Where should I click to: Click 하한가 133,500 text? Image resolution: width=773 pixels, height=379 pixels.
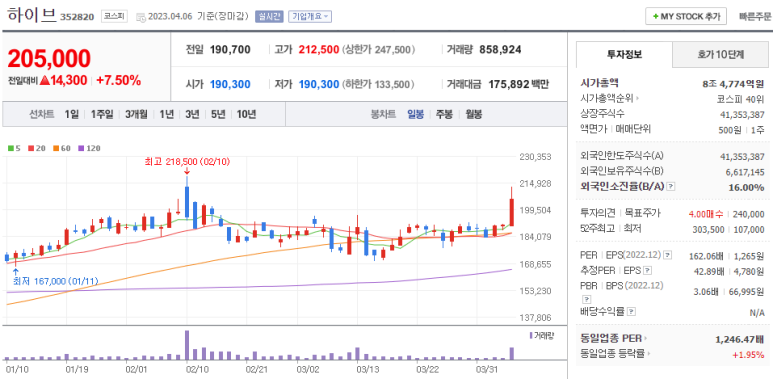[x=378, y=84]
